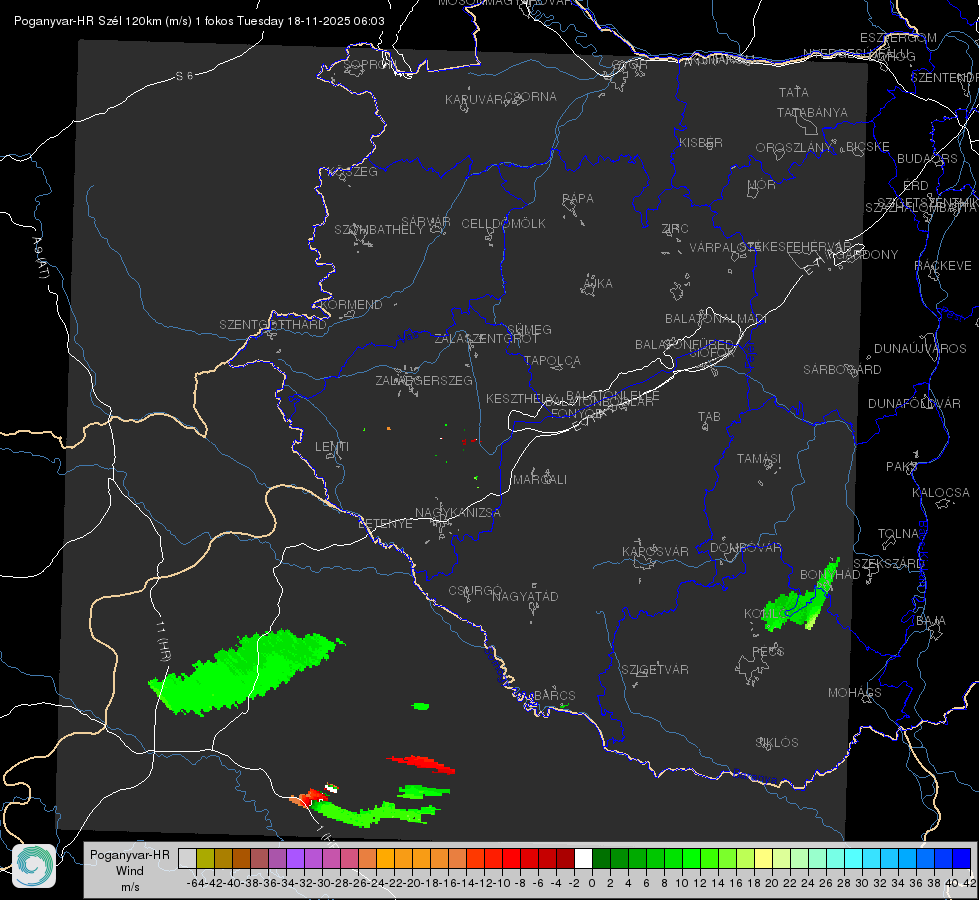Click the KAPUVÁR label
This screenshot has width=979, height=900.
tap(475, 100)
